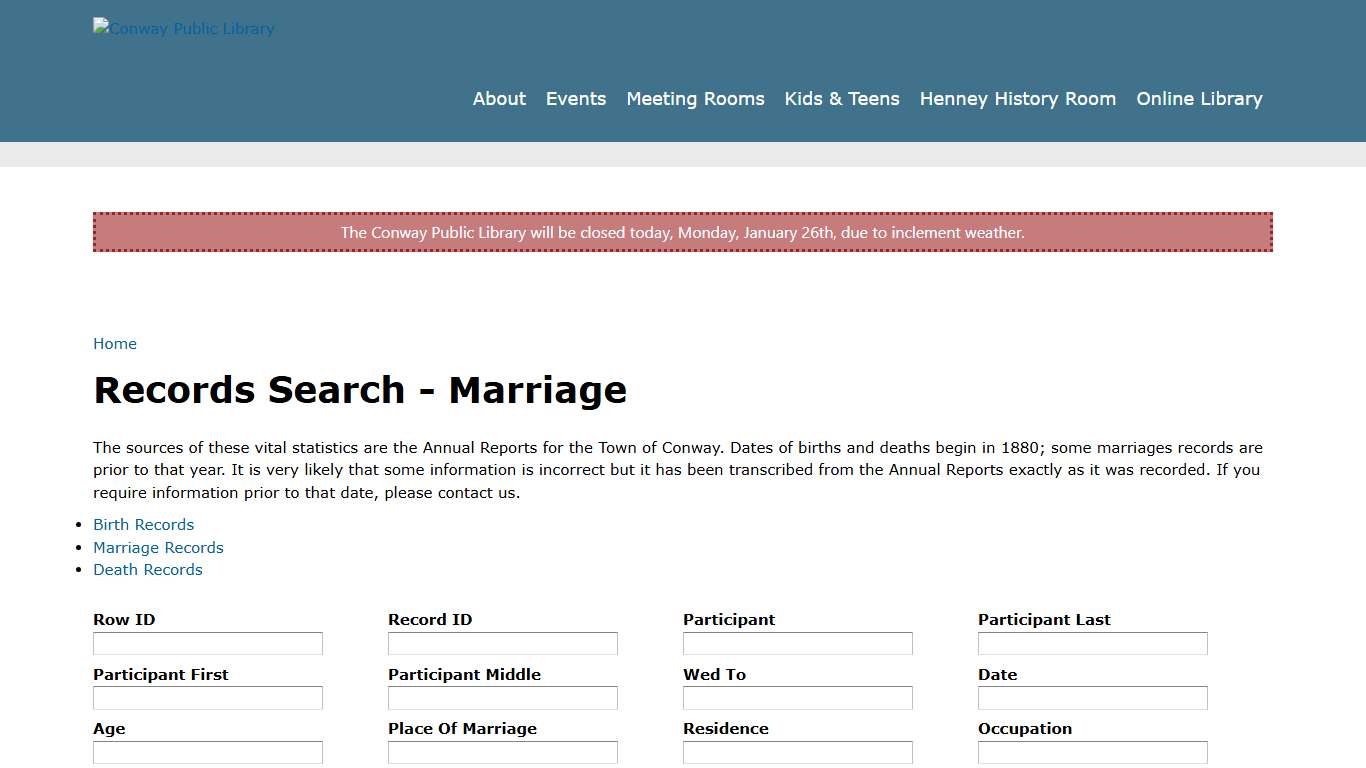Click inside the Date field

pos(1092,697)
